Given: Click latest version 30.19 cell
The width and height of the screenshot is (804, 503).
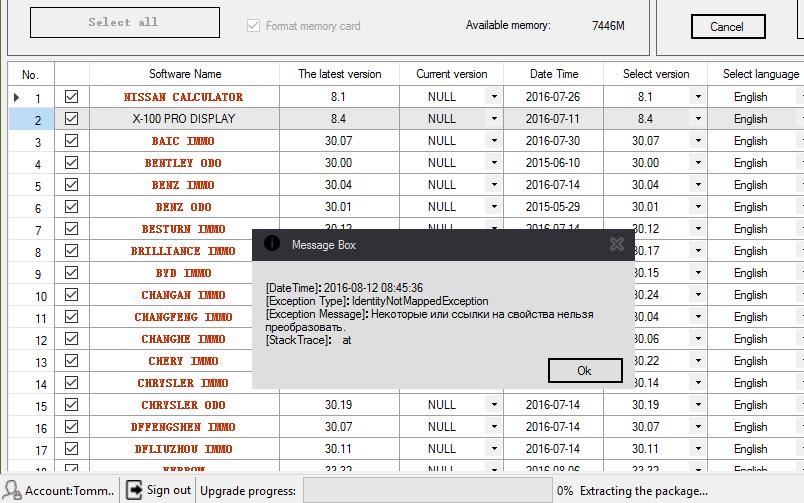Looking at the screenshot, I should [x=338, y=405].
